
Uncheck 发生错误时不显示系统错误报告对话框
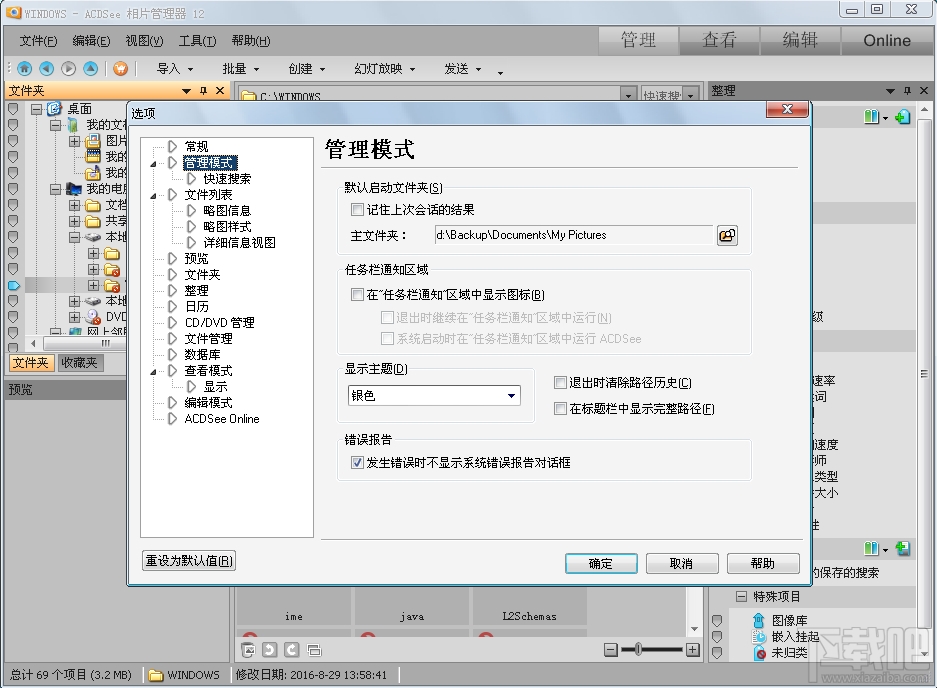(357, 461)
